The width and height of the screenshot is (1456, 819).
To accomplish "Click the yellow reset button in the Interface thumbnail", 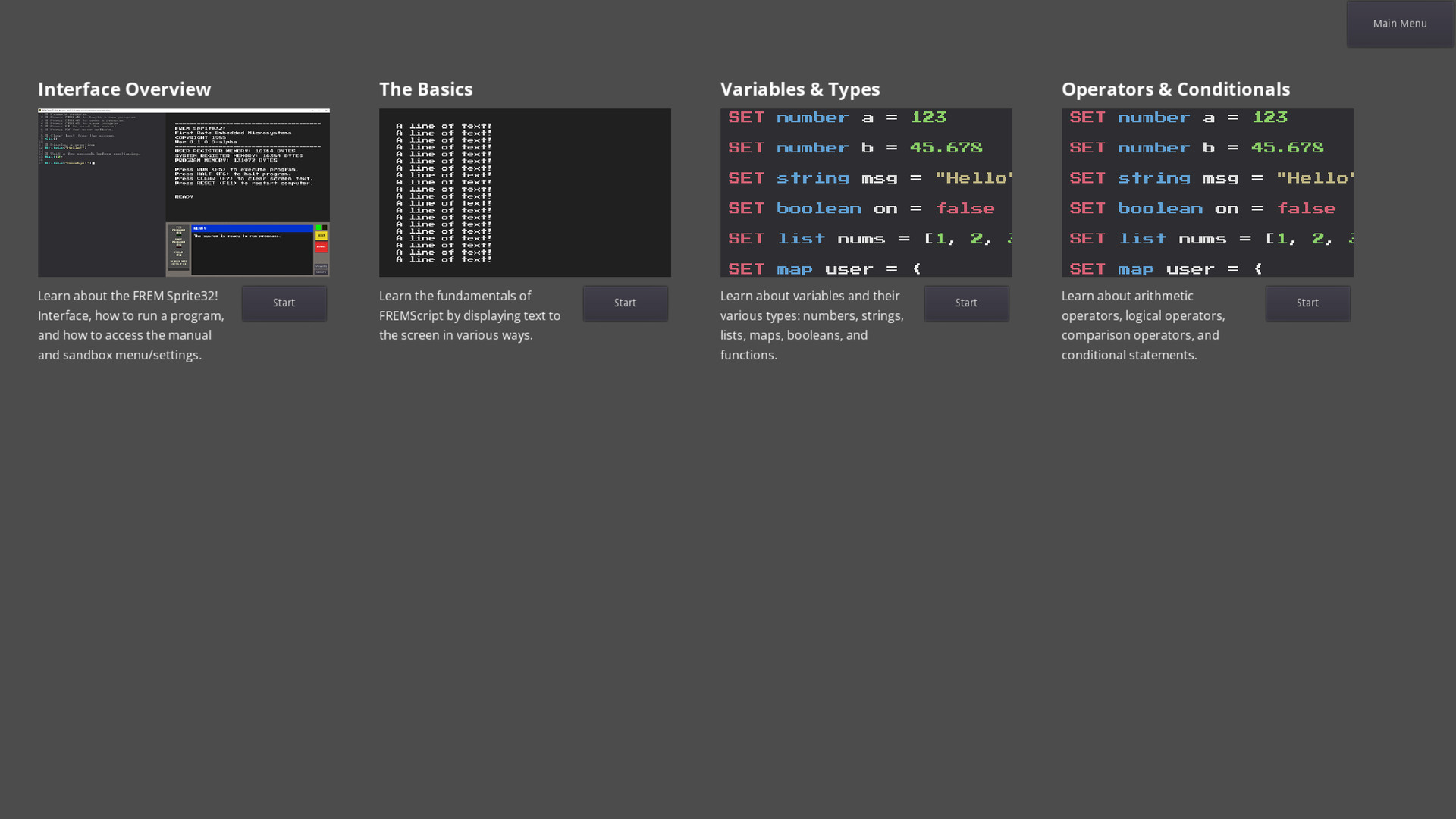I will pyautogui.click(x=321, y=236).
